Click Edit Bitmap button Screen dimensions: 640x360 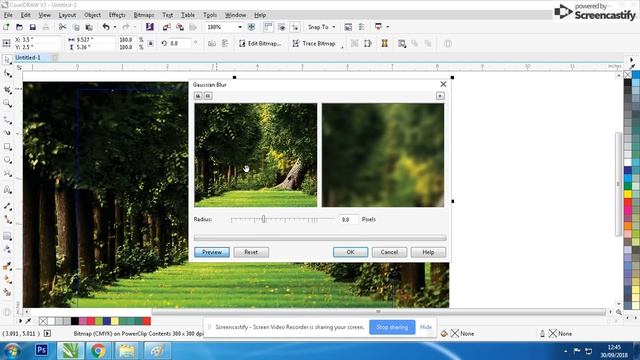click(260, 43)
